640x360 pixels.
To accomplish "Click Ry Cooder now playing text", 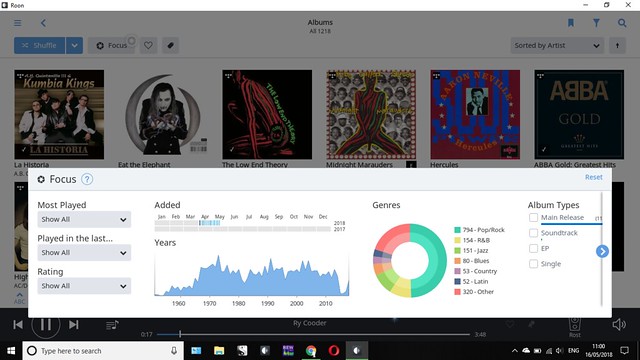I will click(309, 323).
